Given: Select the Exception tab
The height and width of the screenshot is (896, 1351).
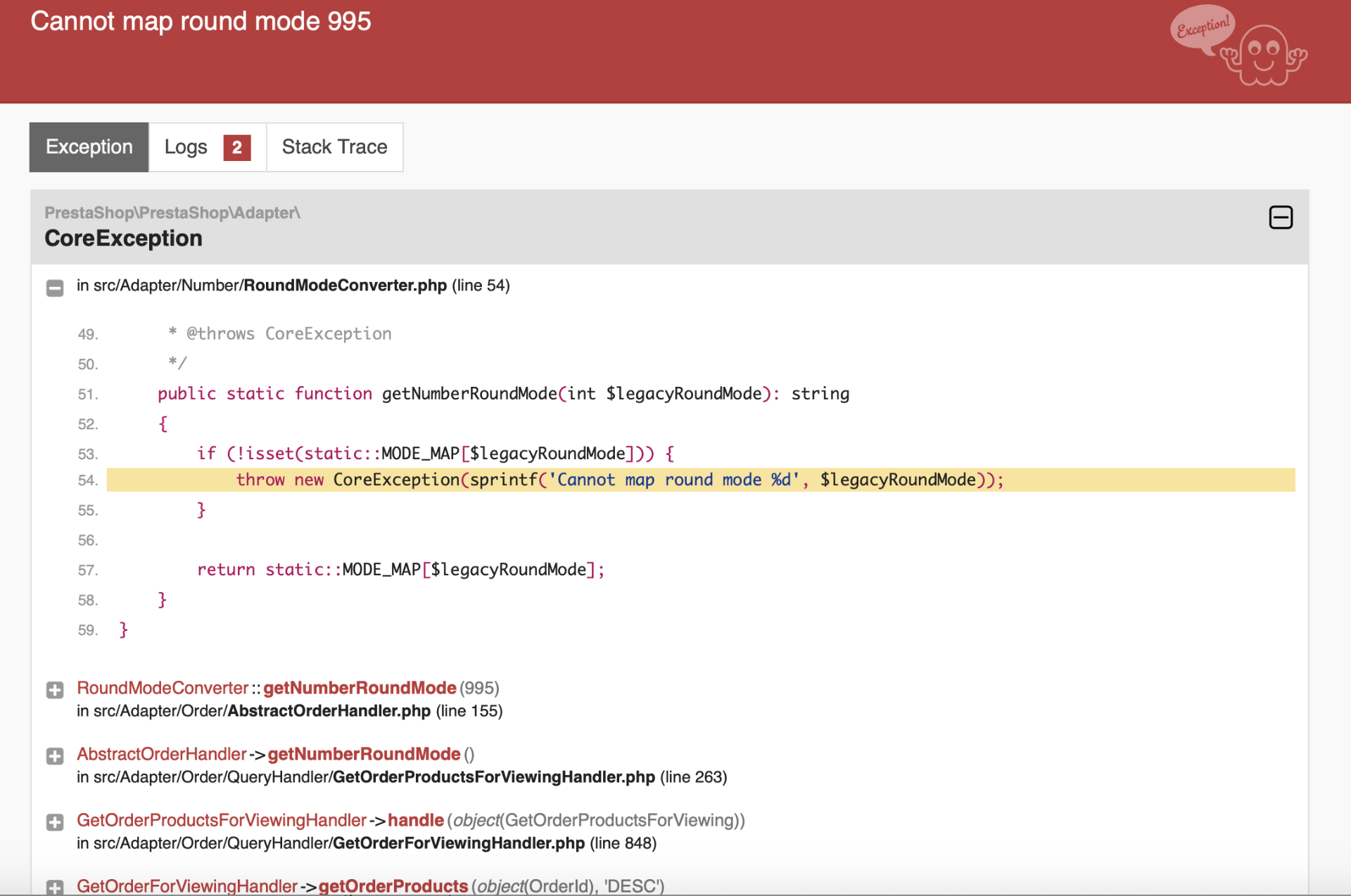Looking at the screenshot, I should pos(89,147).
